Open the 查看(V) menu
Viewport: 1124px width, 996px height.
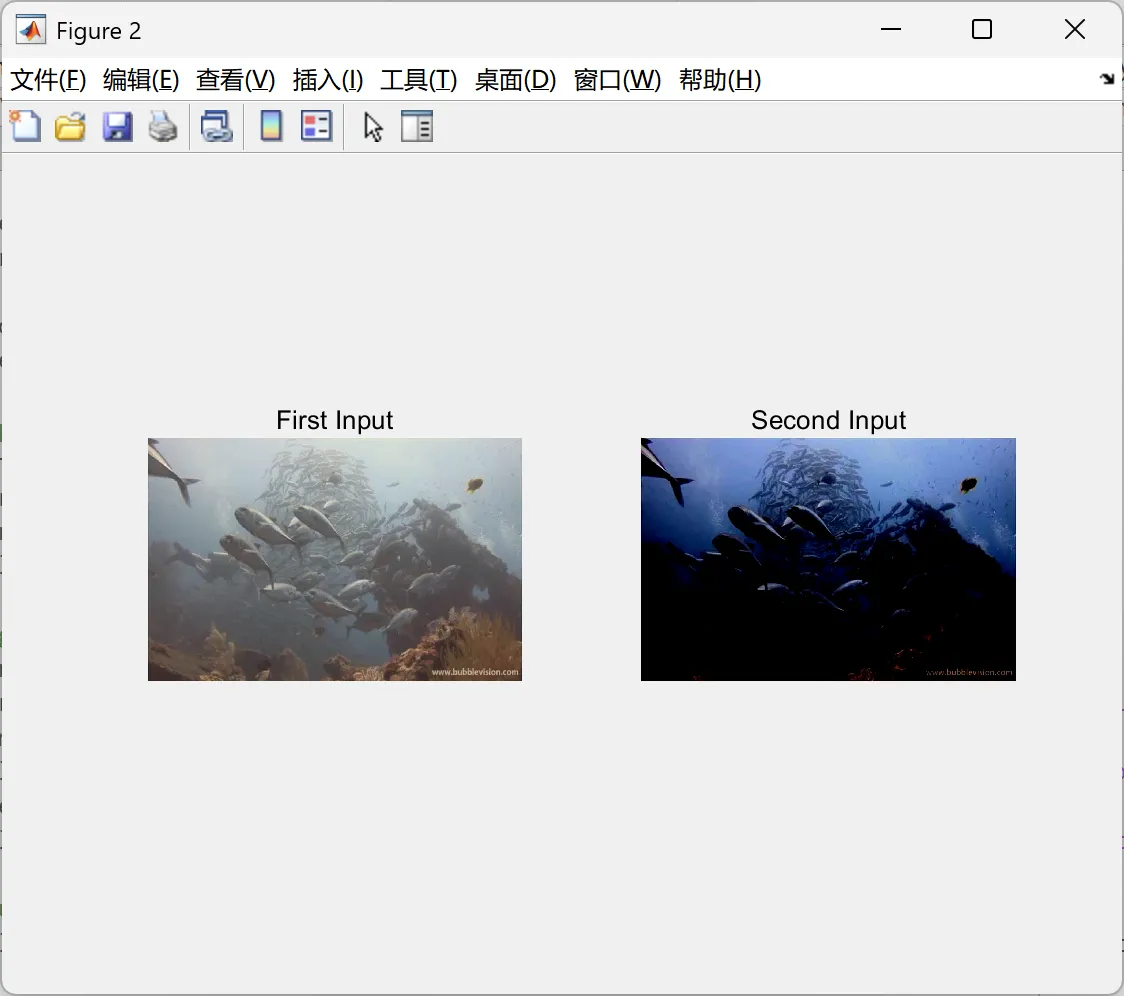pos(236,80)
